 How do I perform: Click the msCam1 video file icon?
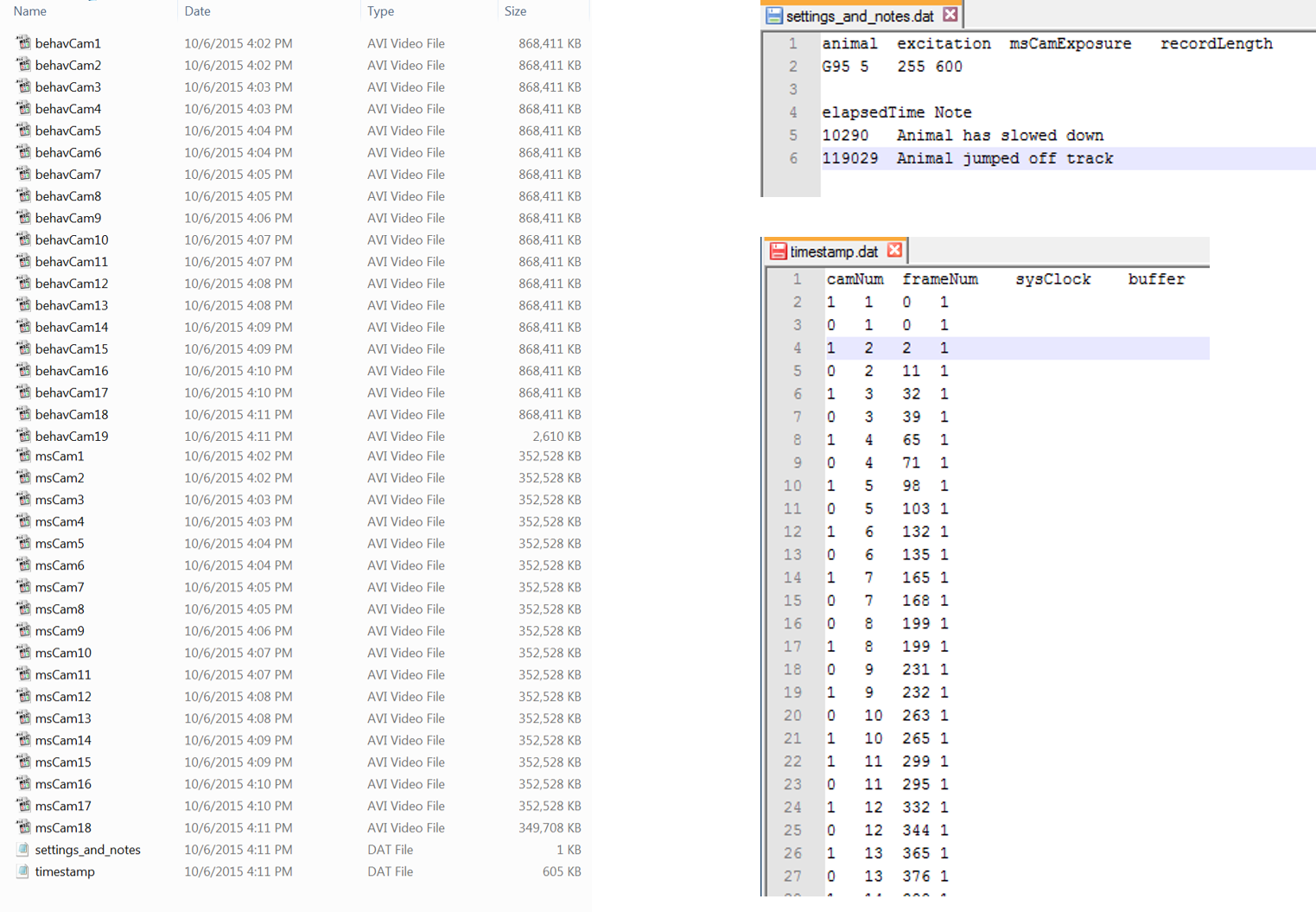[x=23, y=456]
